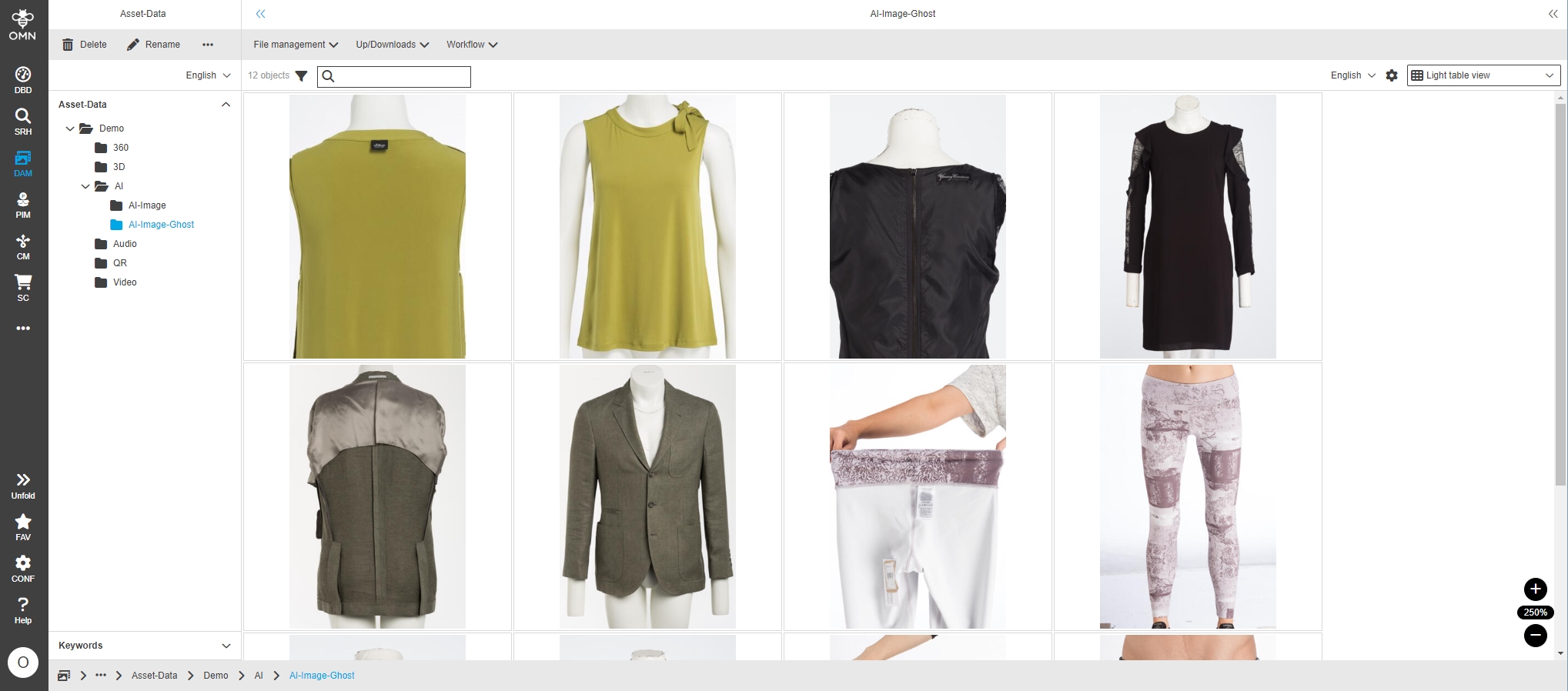Collapse the Asset-Data tree panel
The image size is (1568, 691).
[226, 105]
